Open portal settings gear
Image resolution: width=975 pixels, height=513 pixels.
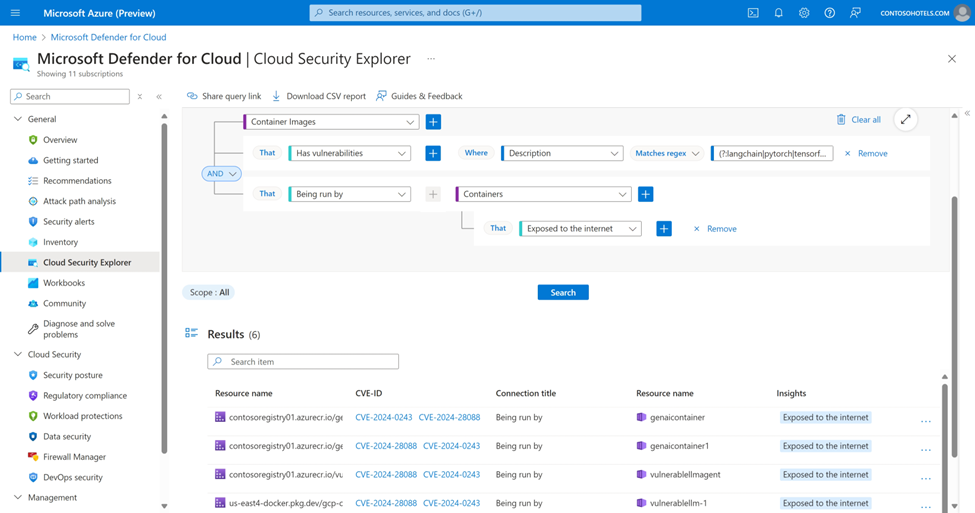click(804, 12)
